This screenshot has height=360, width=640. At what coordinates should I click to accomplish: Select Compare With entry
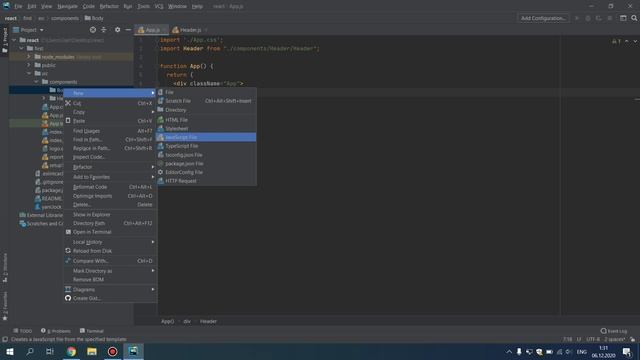tap(110, 261)
